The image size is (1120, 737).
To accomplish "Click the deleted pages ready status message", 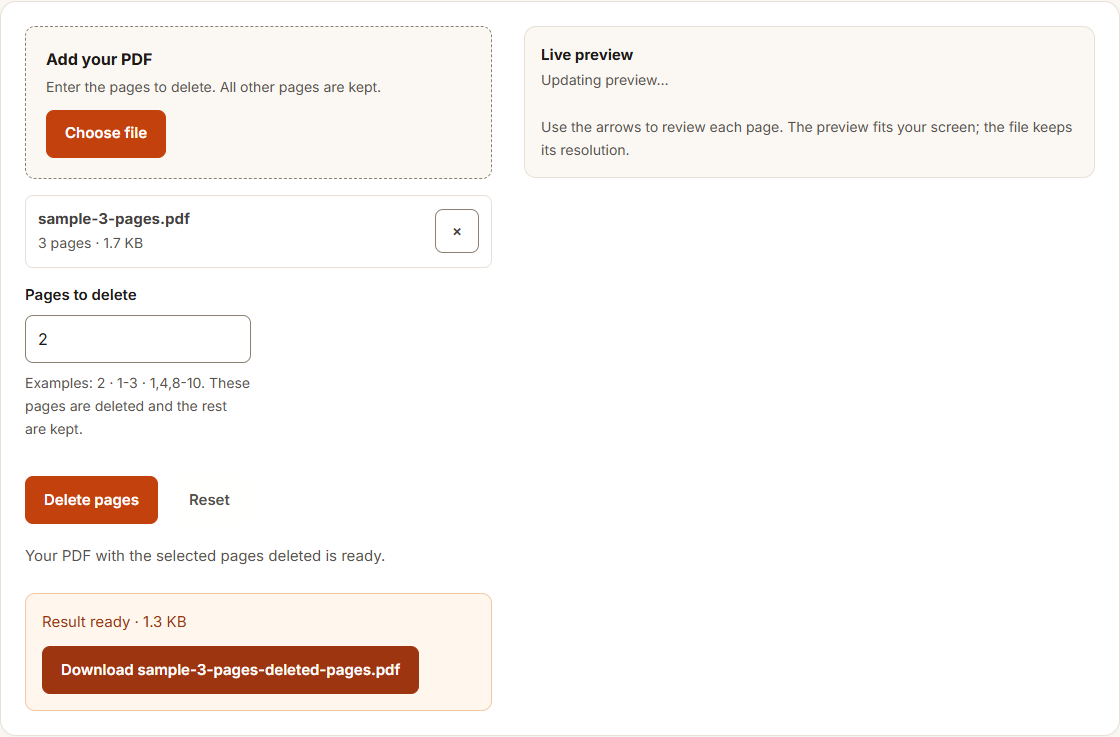I will [205, 556].
